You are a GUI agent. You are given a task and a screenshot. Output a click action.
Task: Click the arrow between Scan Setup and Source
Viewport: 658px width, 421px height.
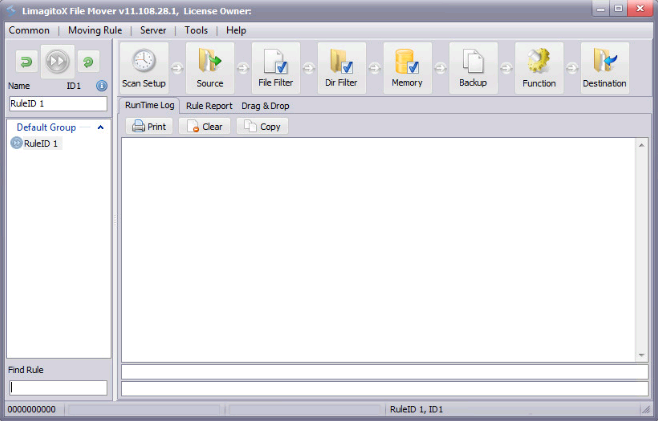click(177, 68)
